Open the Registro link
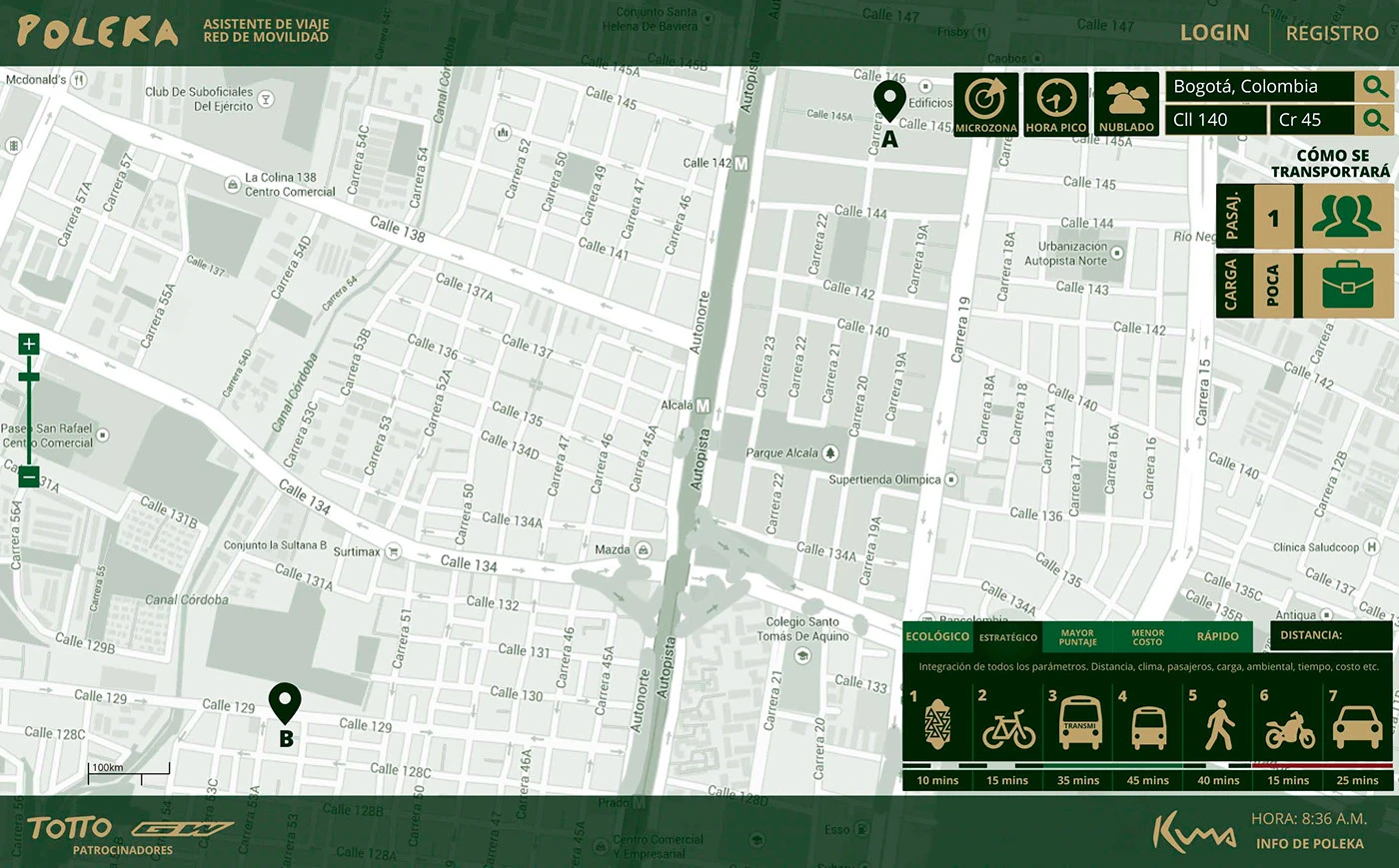Viewport: 1399px width, 868px height. [1332, 33]
